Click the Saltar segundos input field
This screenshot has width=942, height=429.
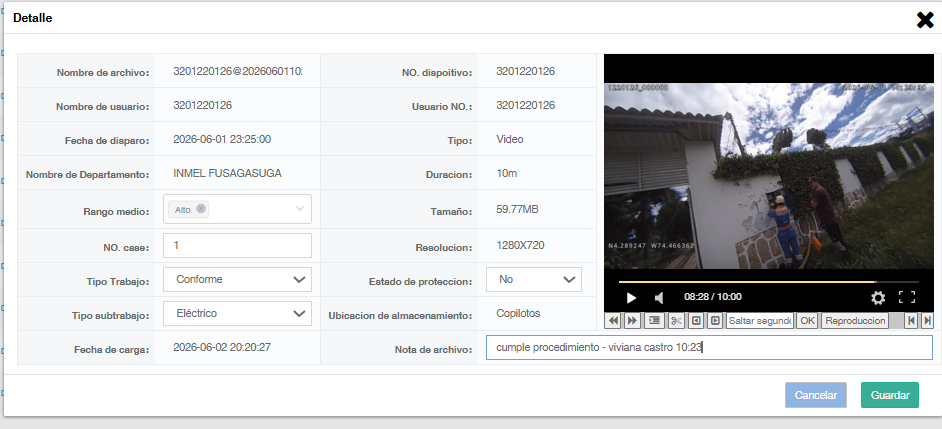760,321
